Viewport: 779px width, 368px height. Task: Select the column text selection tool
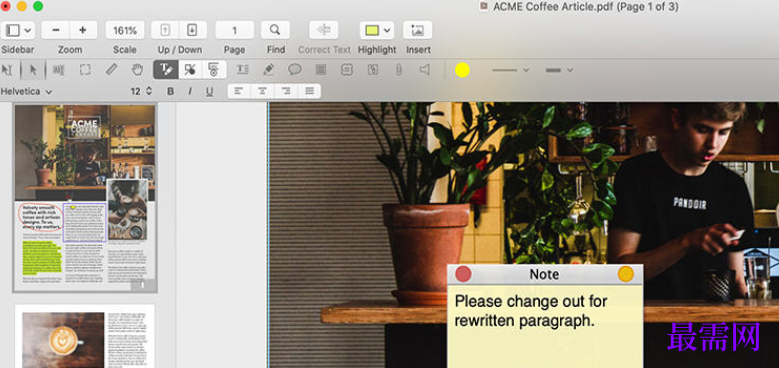59,70
